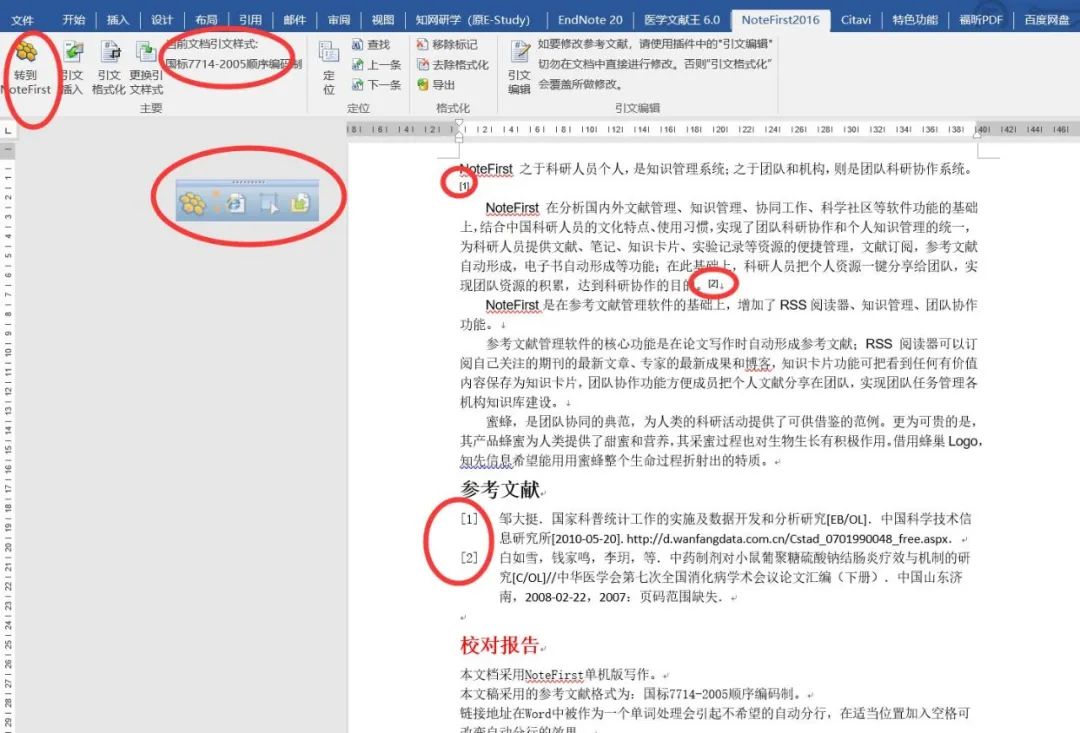Switch to the 医学文献王 6.0 tab
Image resolution: width=1080 pixels, height=733 pixels.
pyautogui.click(x=682, y=20)
